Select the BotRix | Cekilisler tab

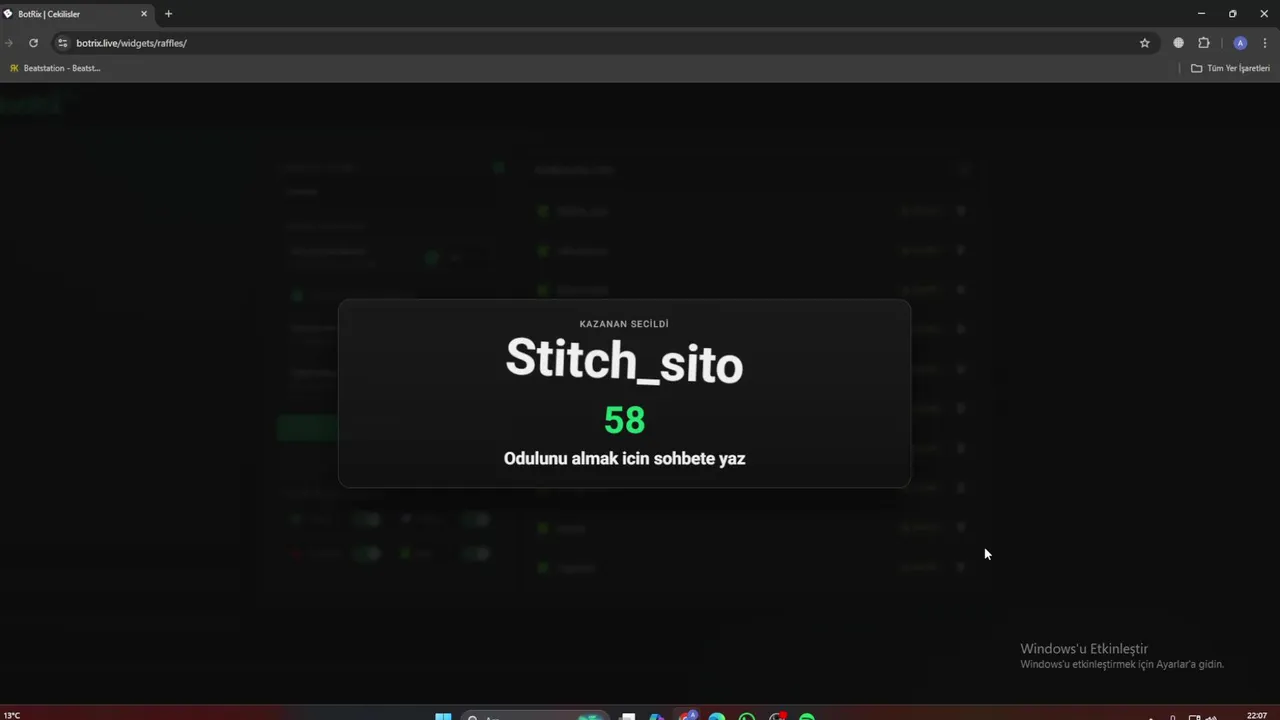(x=77, y=14)
